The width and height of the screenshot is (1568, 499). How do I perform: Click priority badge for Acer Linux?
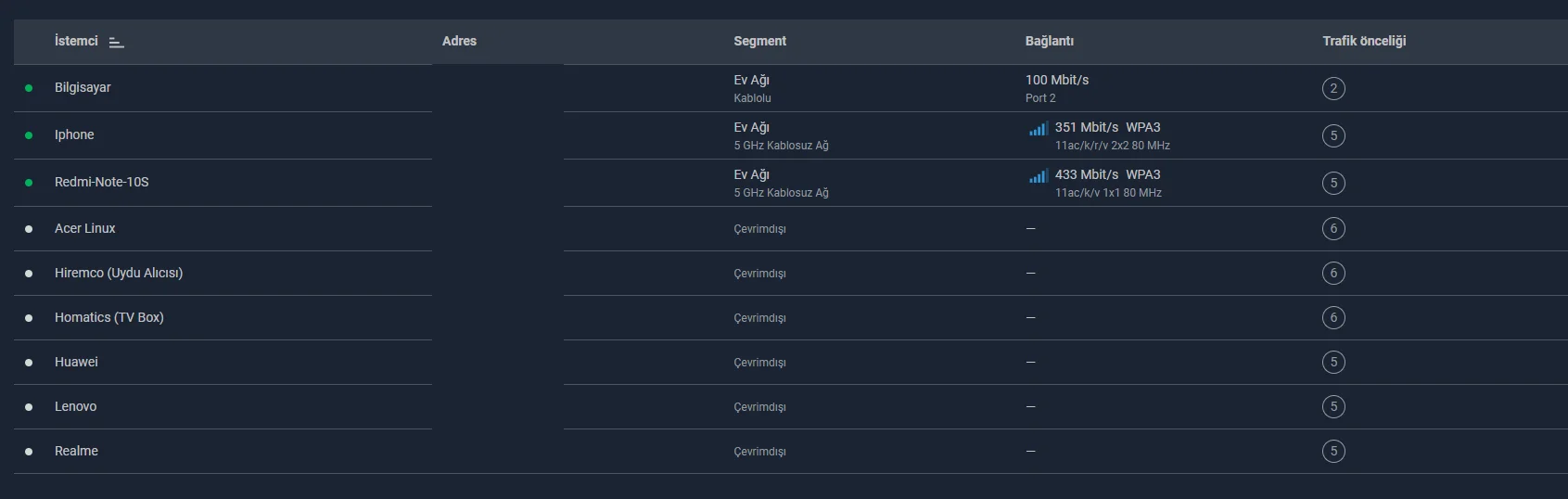click(1333, 229)
